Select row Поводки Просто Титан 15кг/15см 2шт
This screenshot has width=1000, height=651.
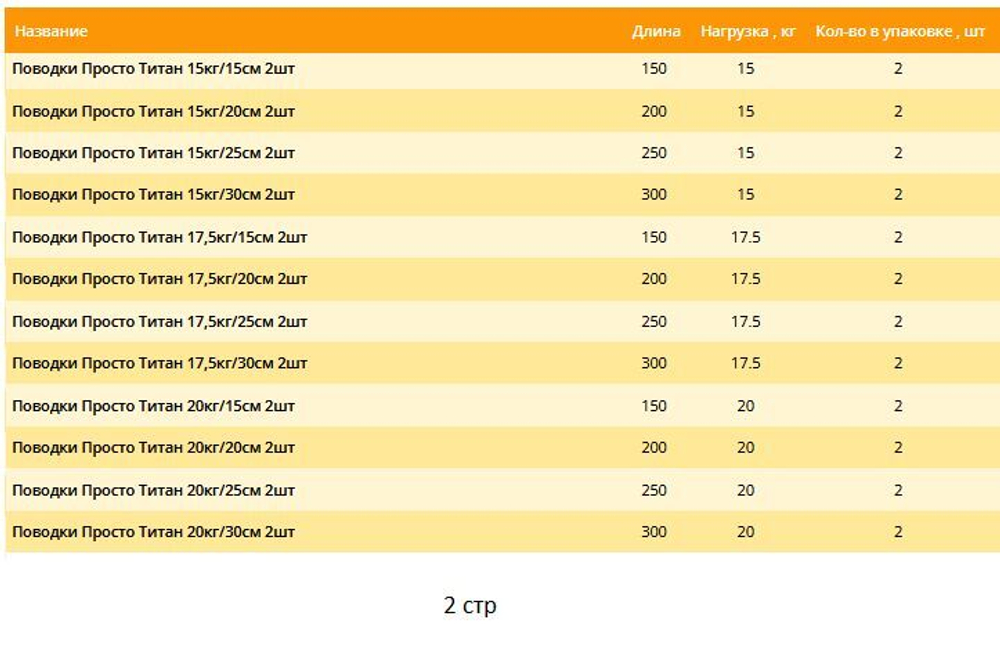point(502,69)
